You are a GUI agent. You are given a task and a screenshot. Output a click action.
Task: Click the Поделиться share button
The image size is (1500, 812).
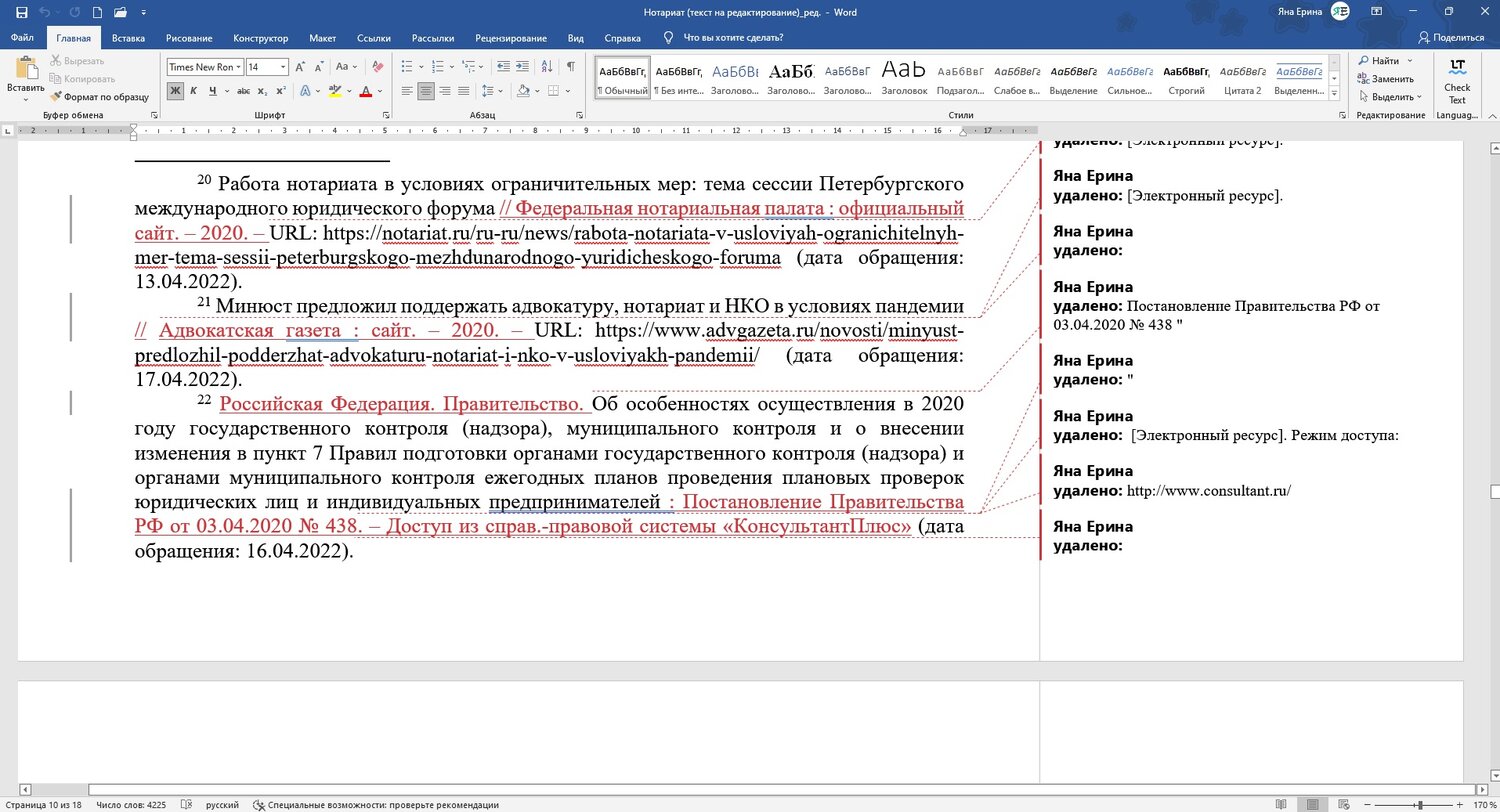point(1449,37)
